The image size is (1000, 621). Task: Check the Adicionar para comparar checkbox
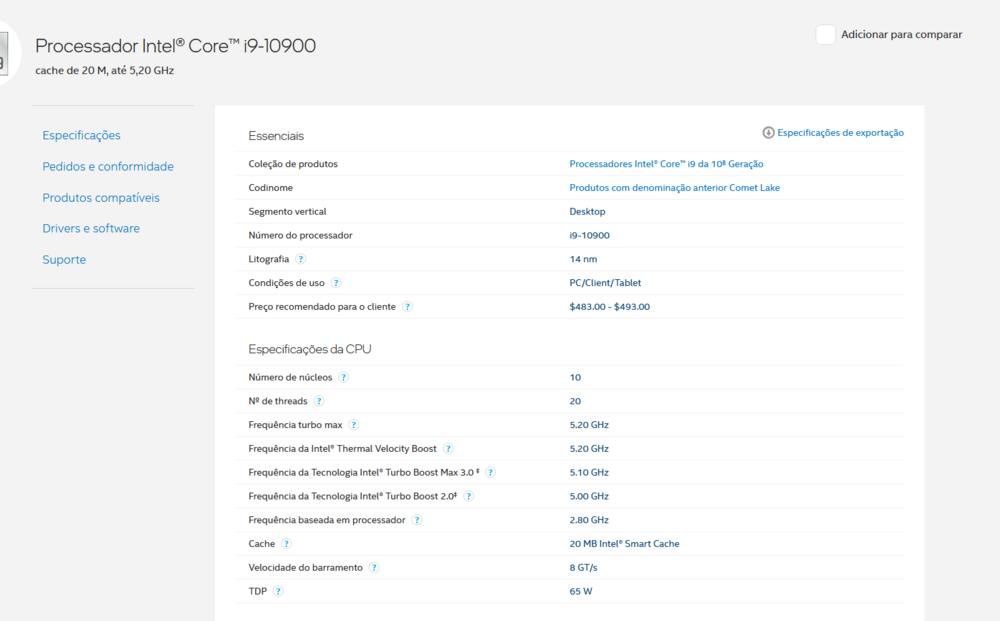click(x=825, y=34)
